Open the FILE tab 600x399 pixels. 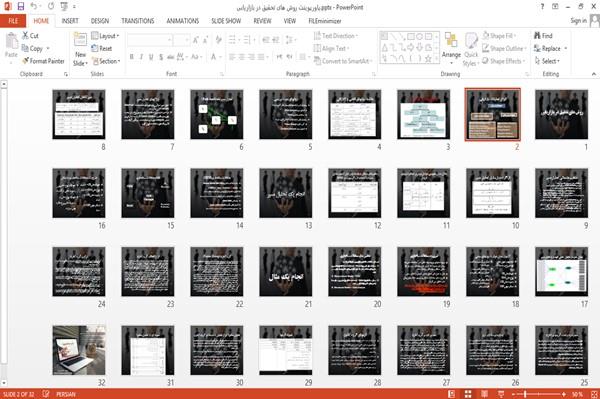pos(13,21)
